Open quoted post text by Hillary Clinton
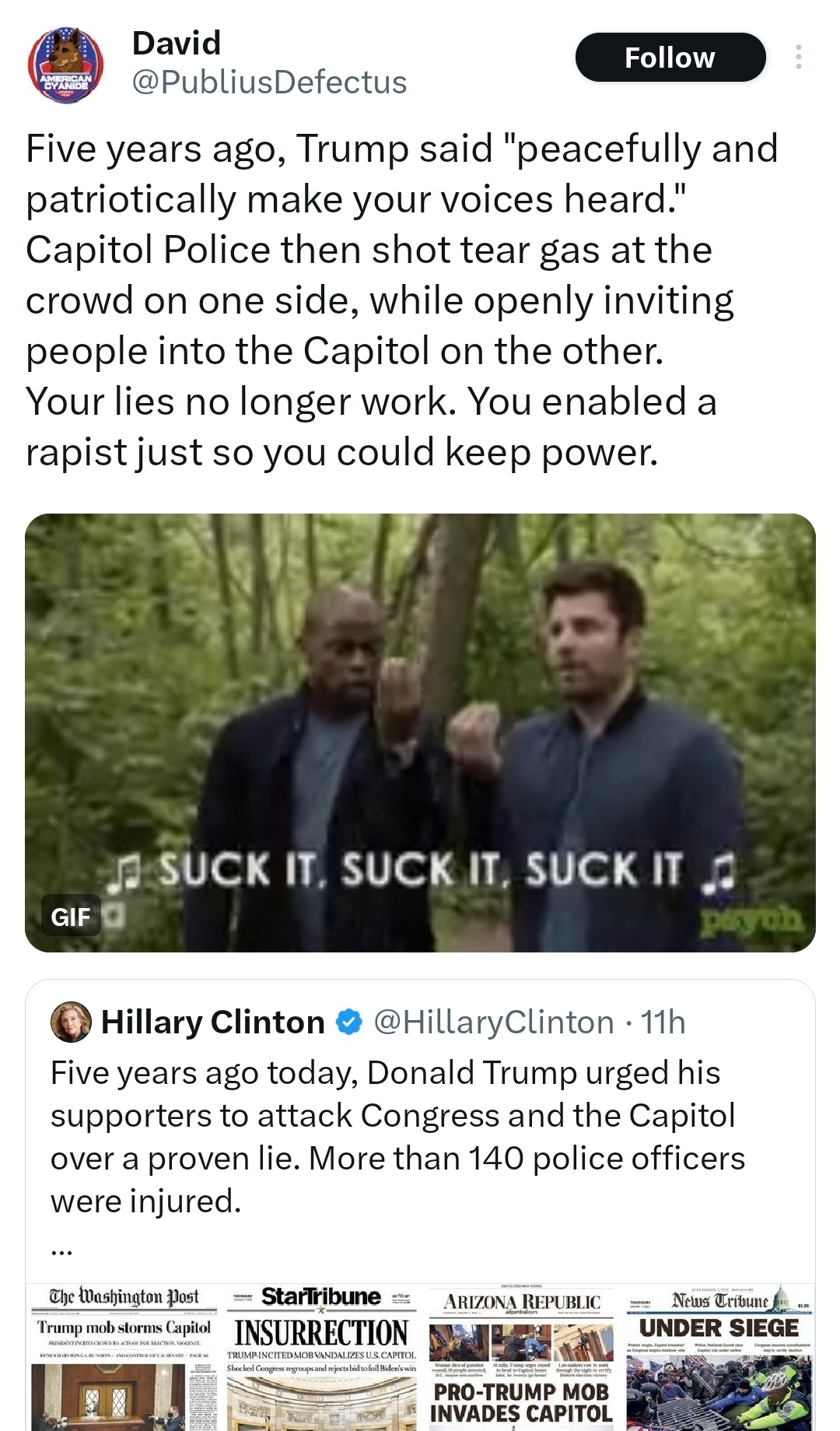The image size is (840, 1431). 397,1136
